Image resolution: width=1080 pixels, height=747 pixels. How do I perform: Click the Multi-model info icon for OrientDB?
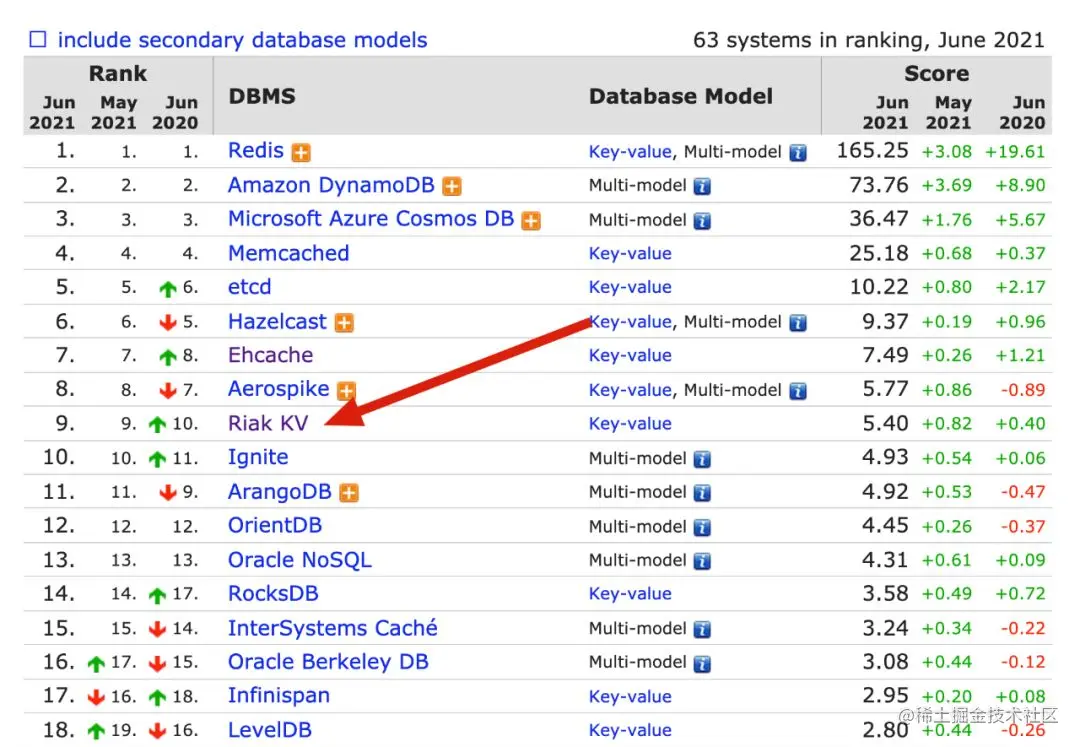click(x=702, y=527)
